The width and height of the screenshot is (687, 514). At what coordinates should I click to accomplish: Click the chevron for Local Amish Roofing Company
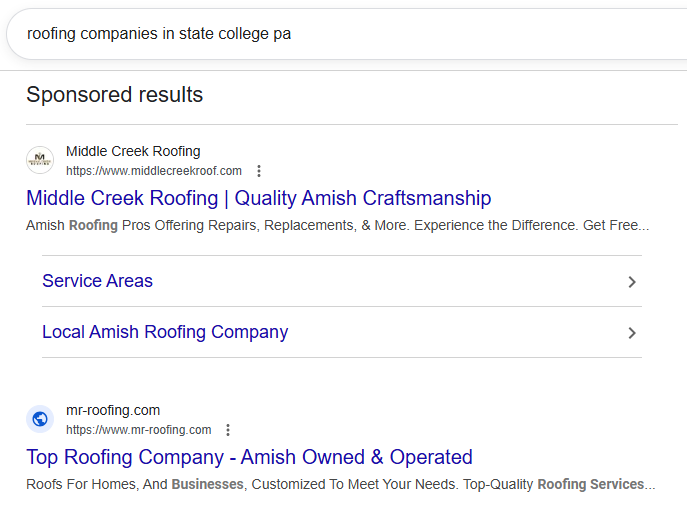click(x=631, y=333)
